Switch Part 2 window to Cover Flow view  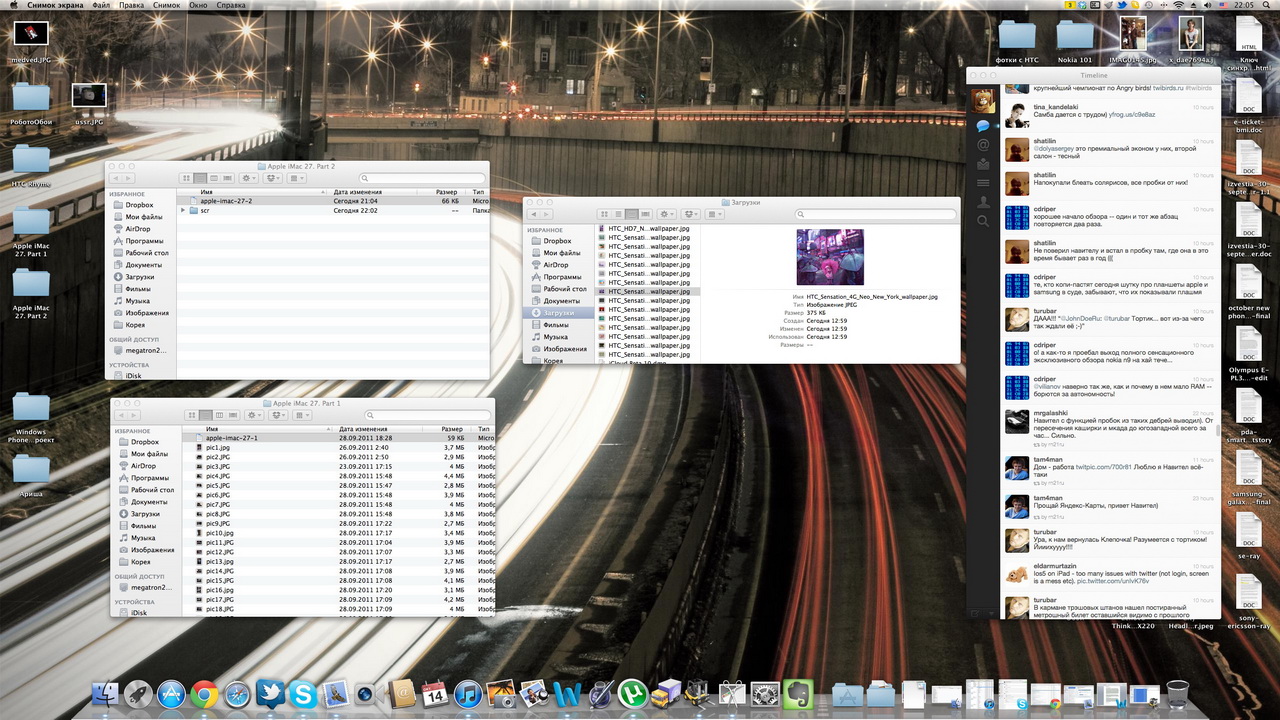pos(228,178)
